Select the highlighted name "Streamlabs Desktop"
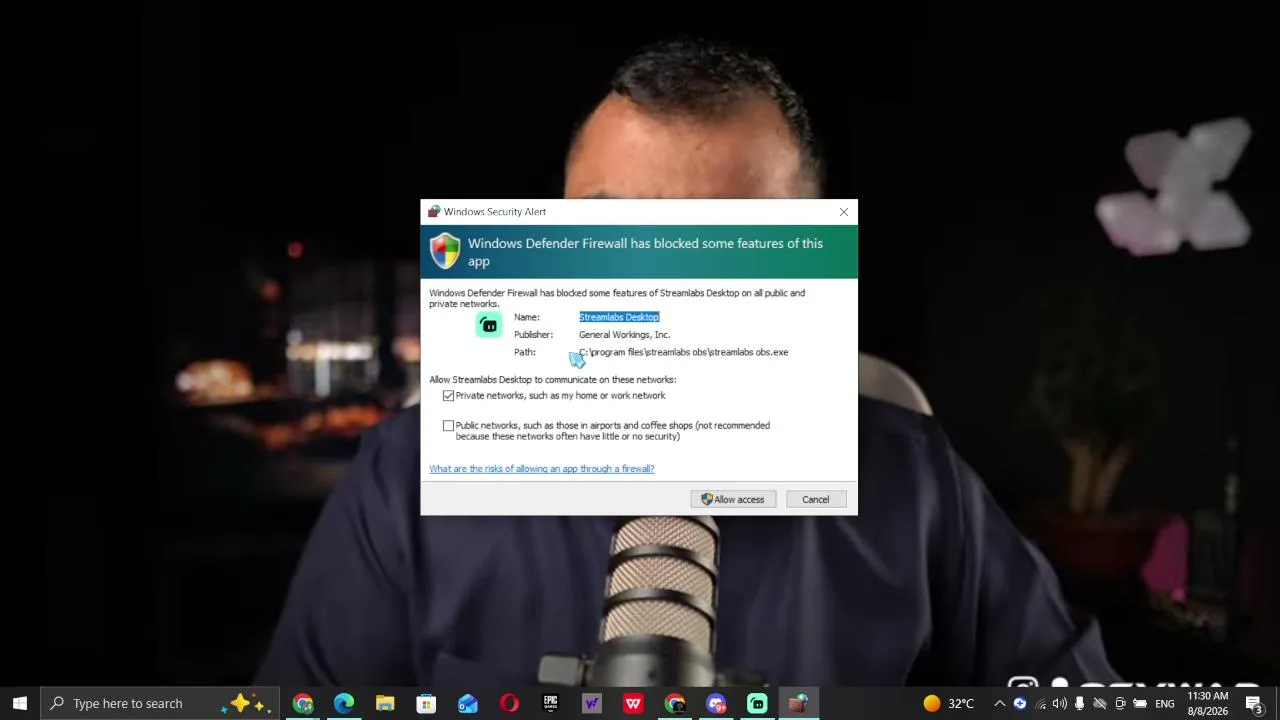The height and width of the screenshot is (720, 1280). coord(619,317)
